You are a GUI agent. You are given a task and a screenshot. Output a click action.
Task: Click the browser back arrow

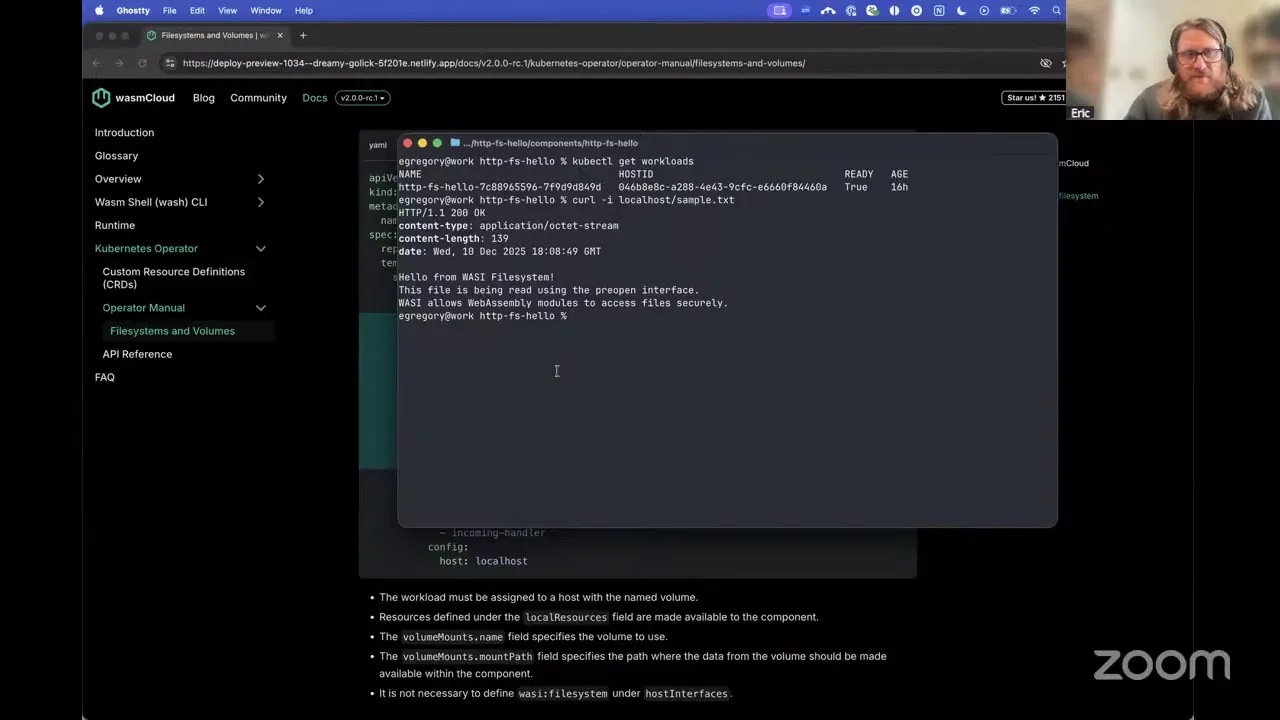point(96,63)
